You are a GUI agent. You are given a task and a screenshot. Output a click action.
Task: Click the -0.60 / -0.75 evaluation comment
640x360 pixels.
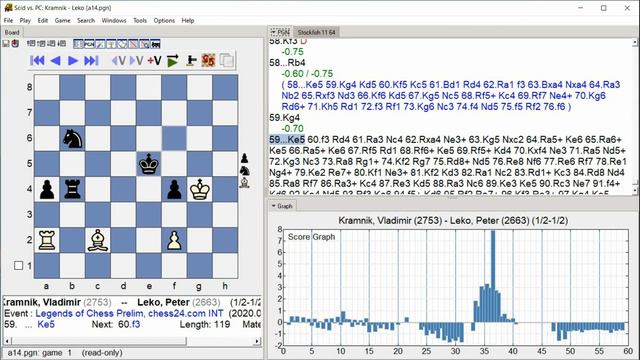point(307,74)
